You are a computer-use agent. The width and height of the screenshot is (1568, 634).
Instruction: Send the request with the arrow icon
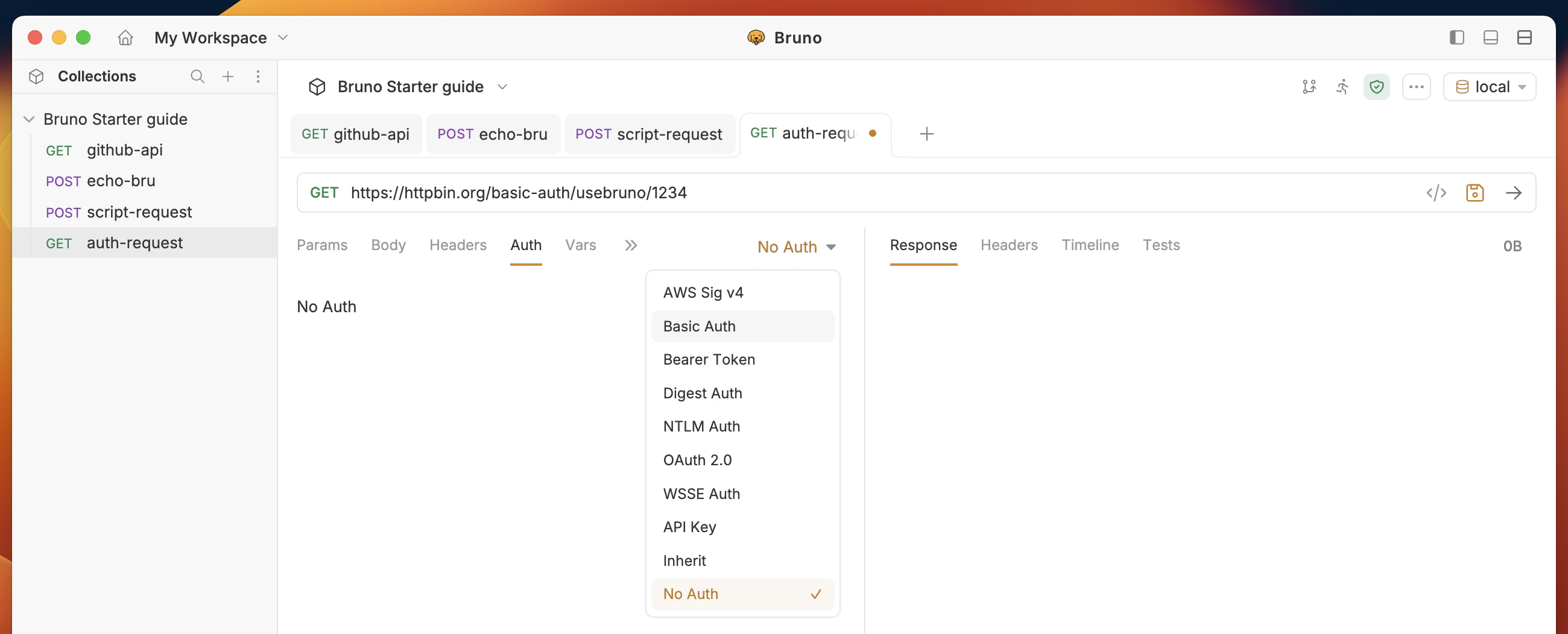pyautogui.click(x=1514, y=193)
